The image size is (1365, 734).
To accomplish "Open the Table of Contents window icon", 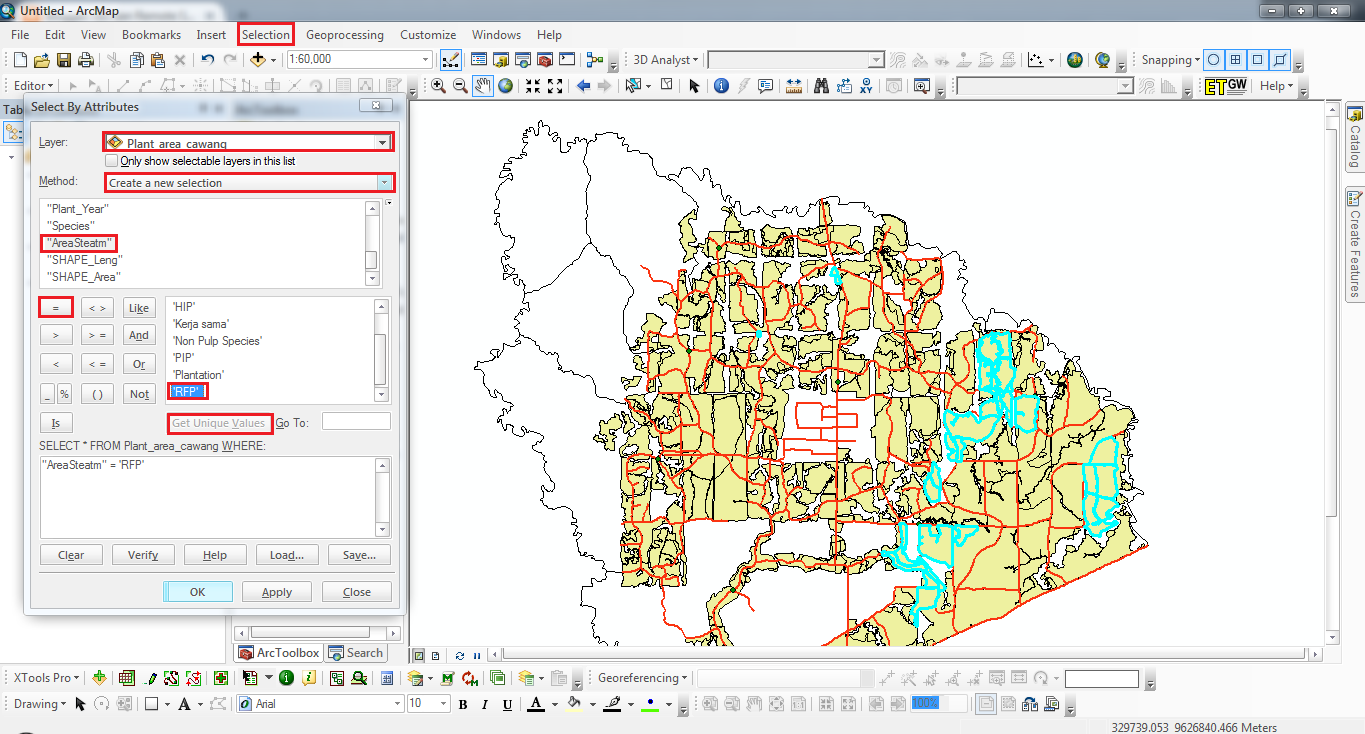I will (478, 60).
